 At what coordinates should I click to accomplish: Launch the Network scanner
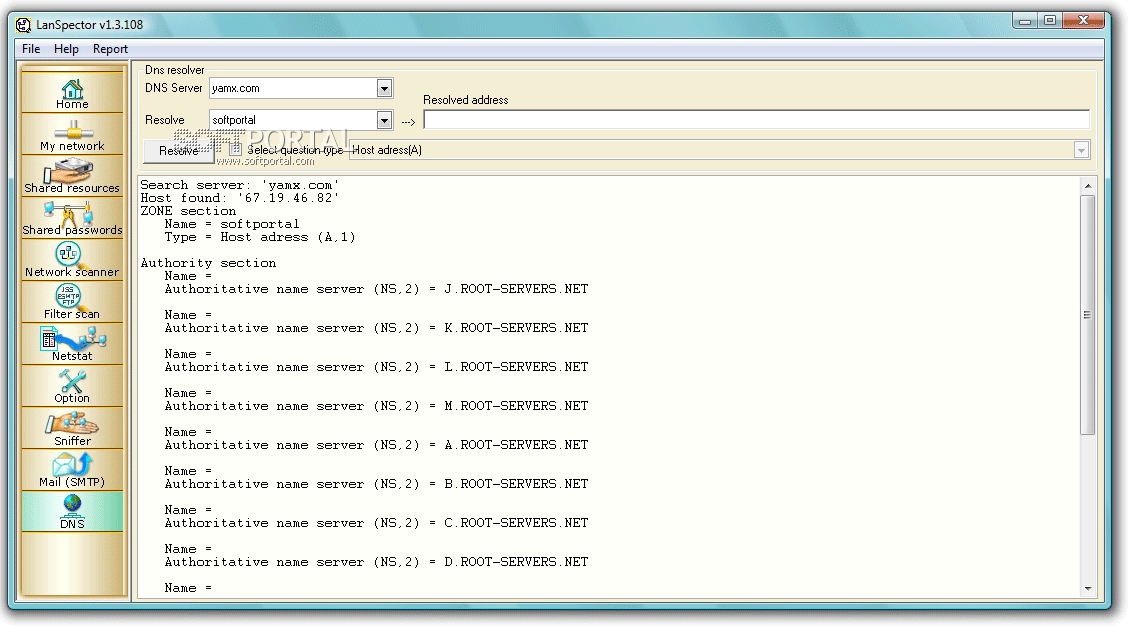coord(72,260)
